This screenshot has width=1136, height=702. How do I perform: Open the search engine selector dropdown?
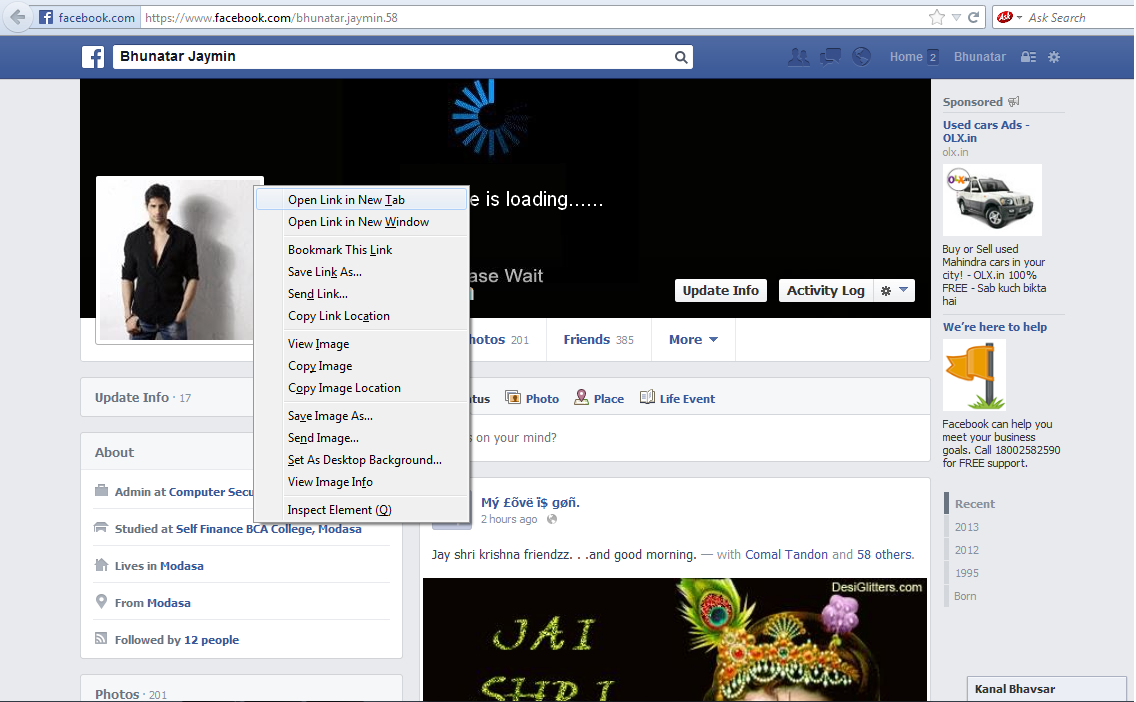1019,17
